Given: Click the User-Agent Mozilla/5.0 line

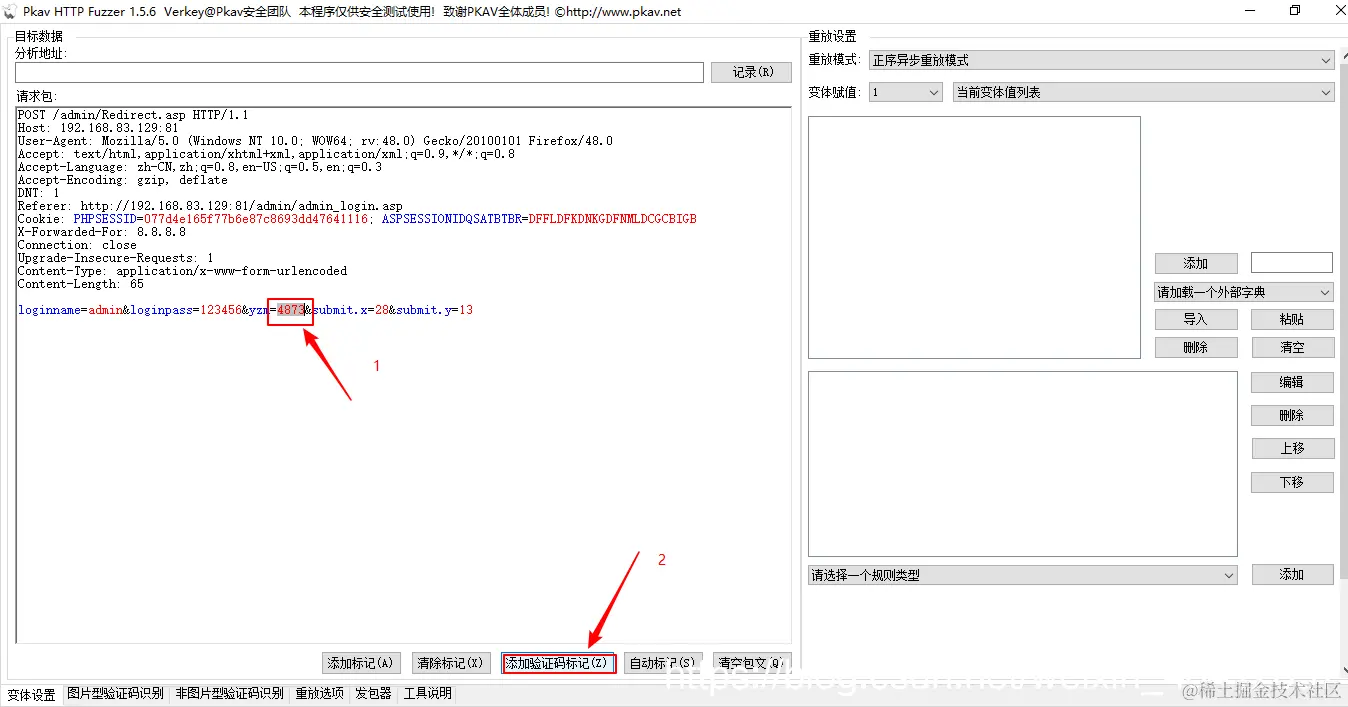Looking at the screenshot, I should pyautogui.click(x=315, y=141).
